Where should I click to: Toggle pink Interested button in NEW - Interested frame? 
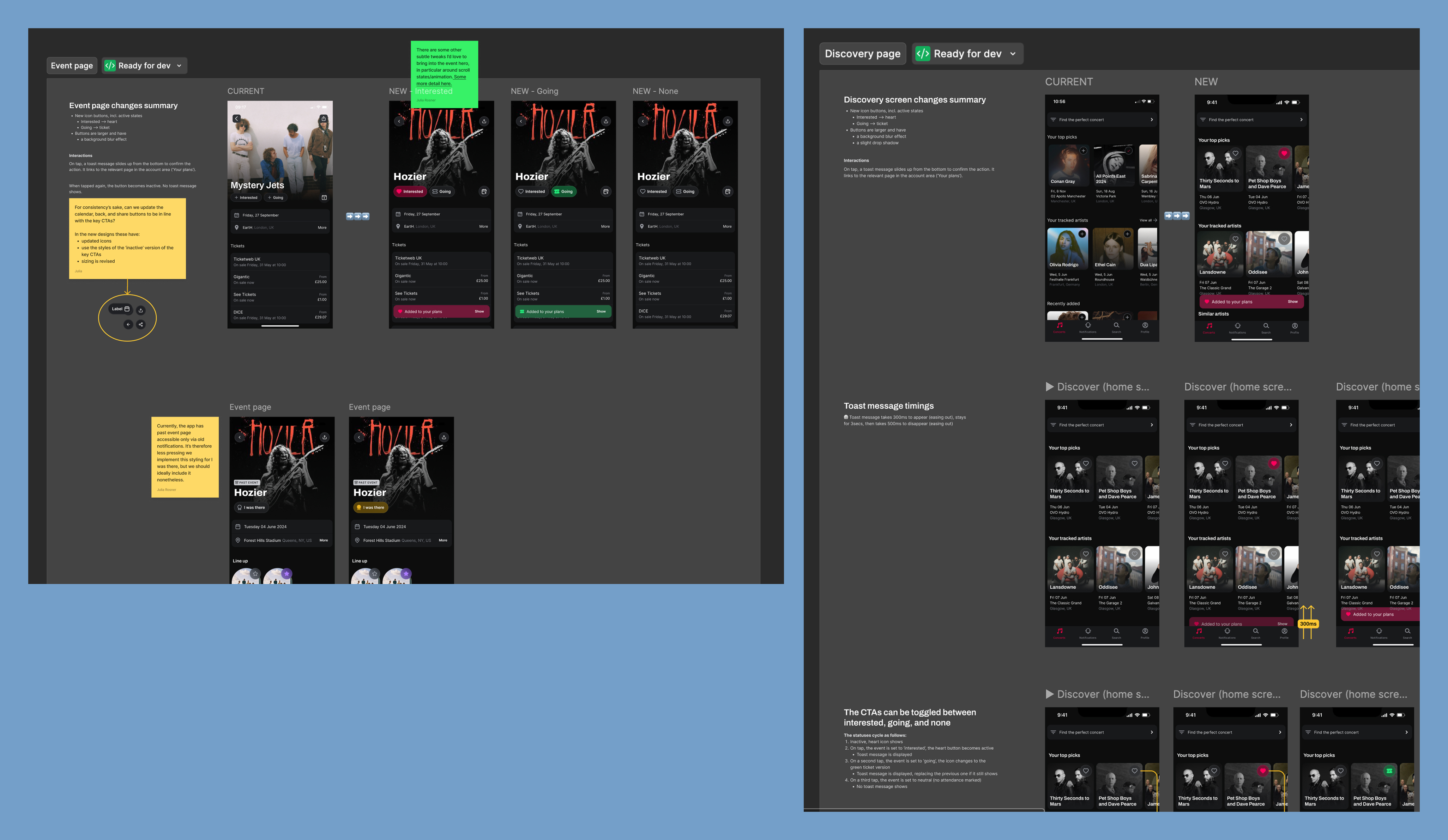410,192
